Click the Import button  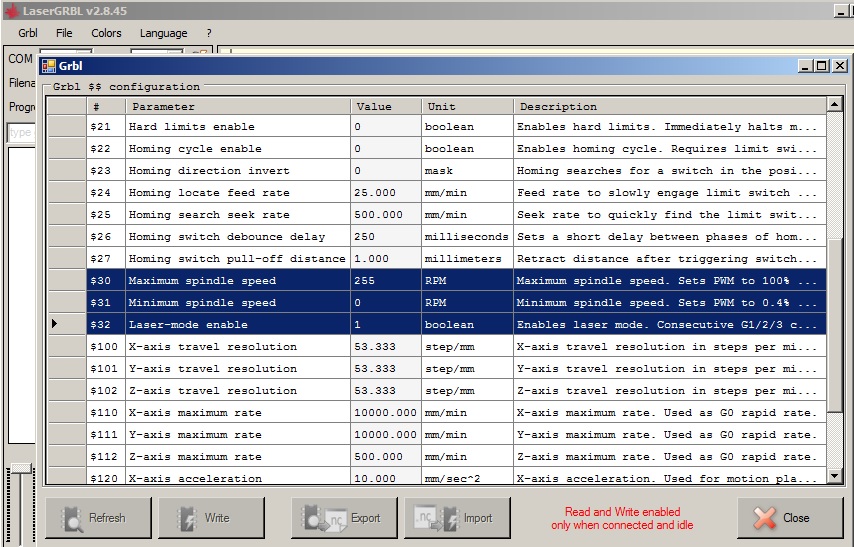(458, 517)
